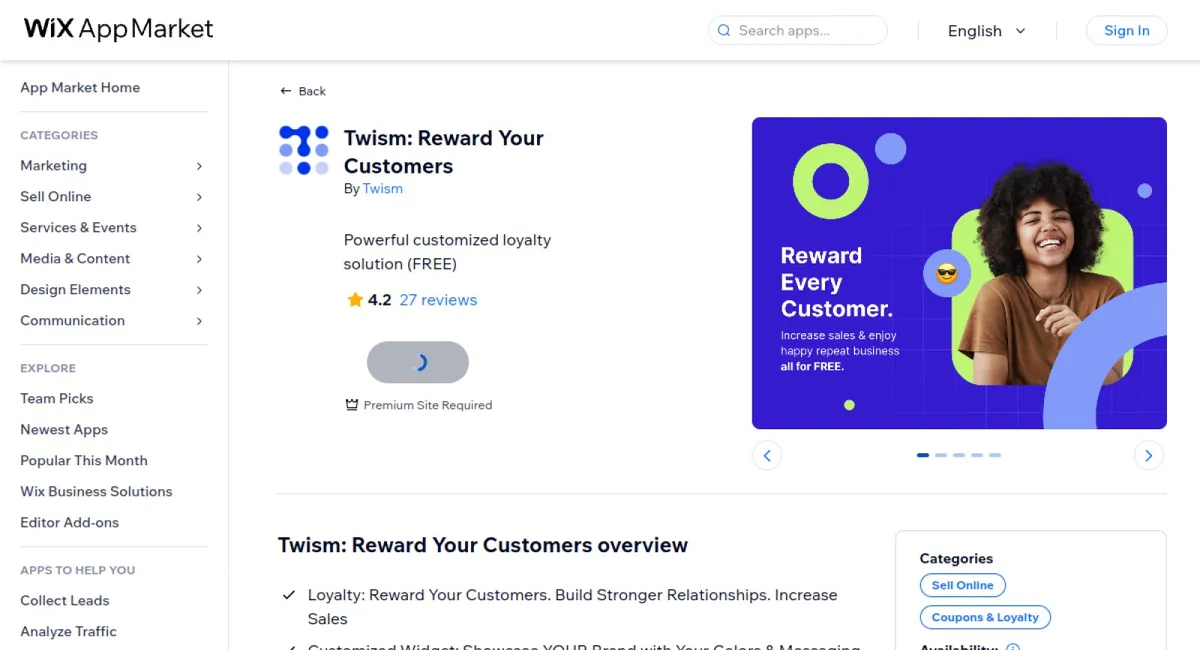The width and height of the screenshot is (1200, 650).
Task: Select the second carousel dot
Action: tap(941, 455)
